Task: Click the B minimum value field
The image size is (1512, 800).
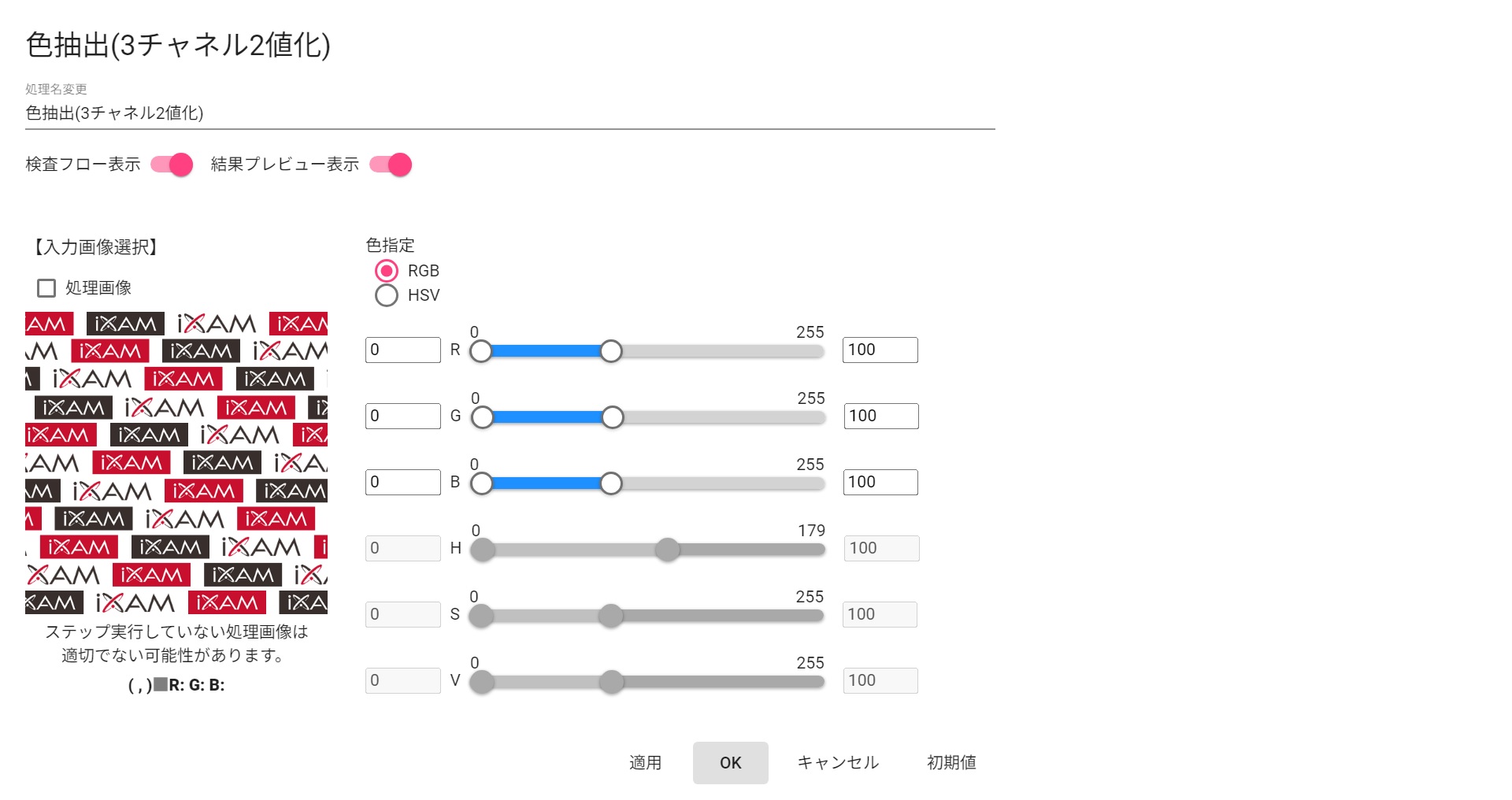Action: [x=402, y=482]
